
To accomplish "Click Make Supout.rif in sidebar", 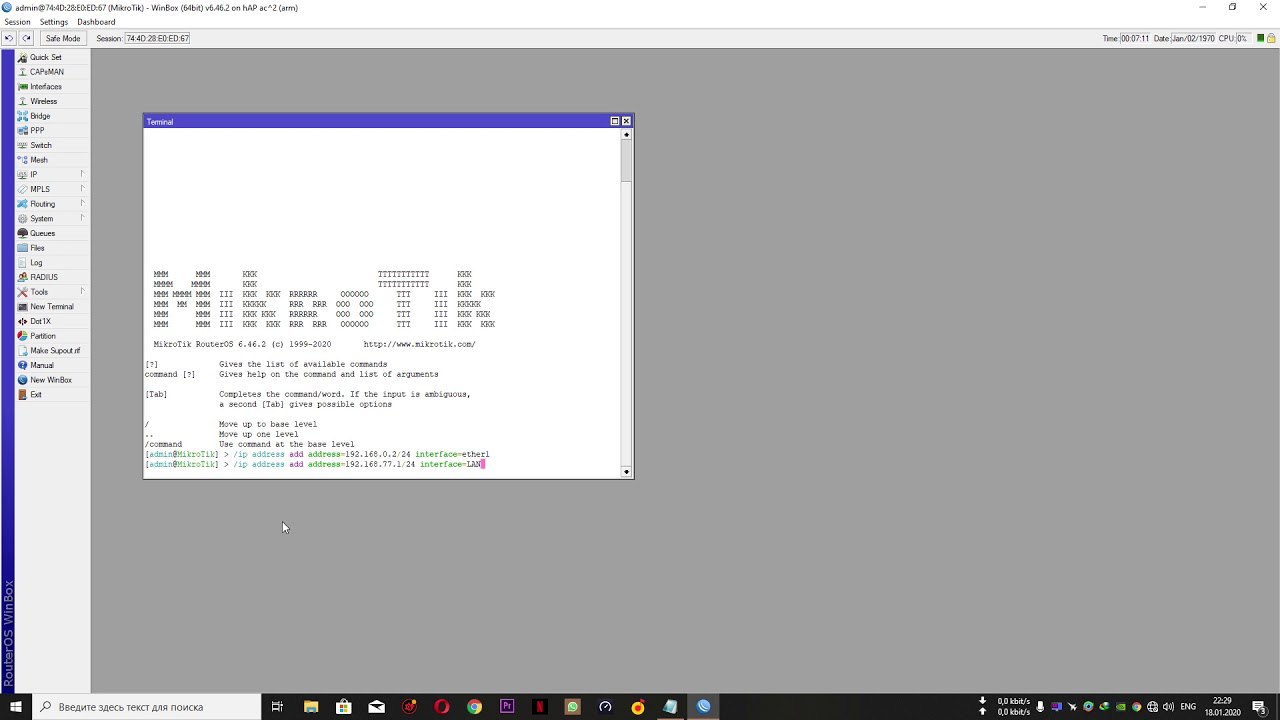I will coord(54,351).
